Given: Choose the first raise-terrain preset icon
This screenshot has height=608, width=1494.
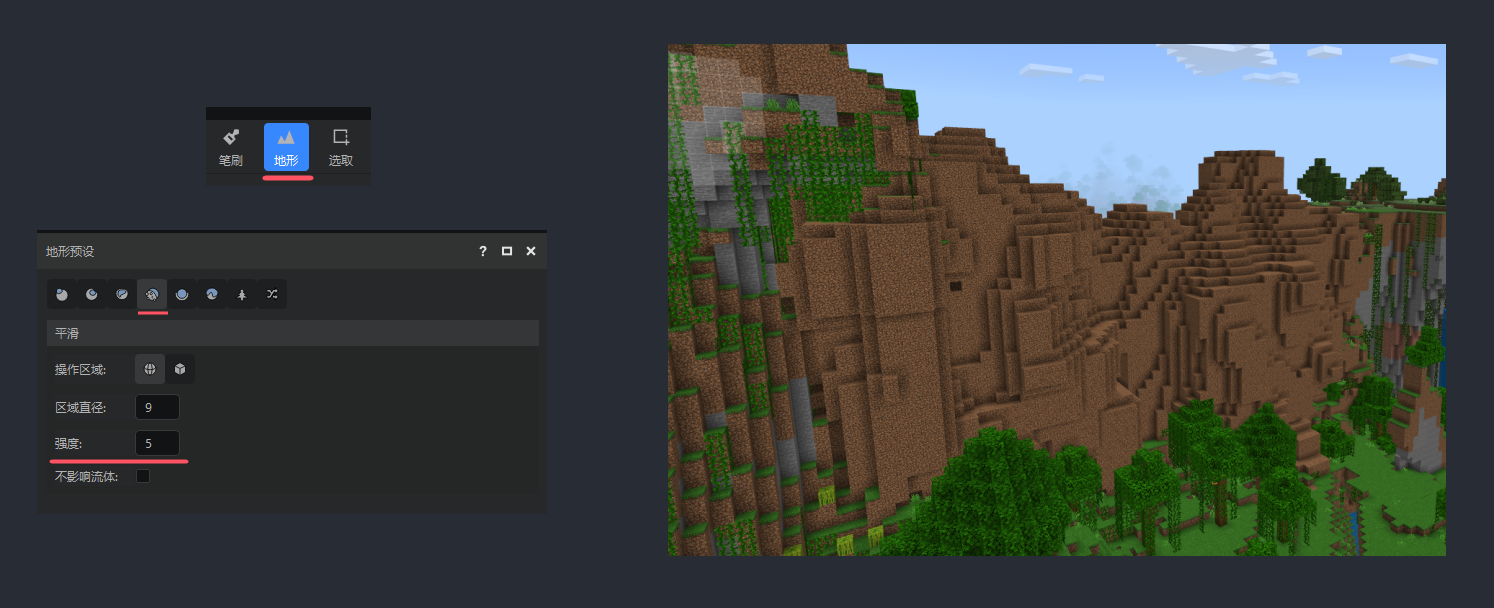Looking at the screenshot, I should click(x=62, y=294).
